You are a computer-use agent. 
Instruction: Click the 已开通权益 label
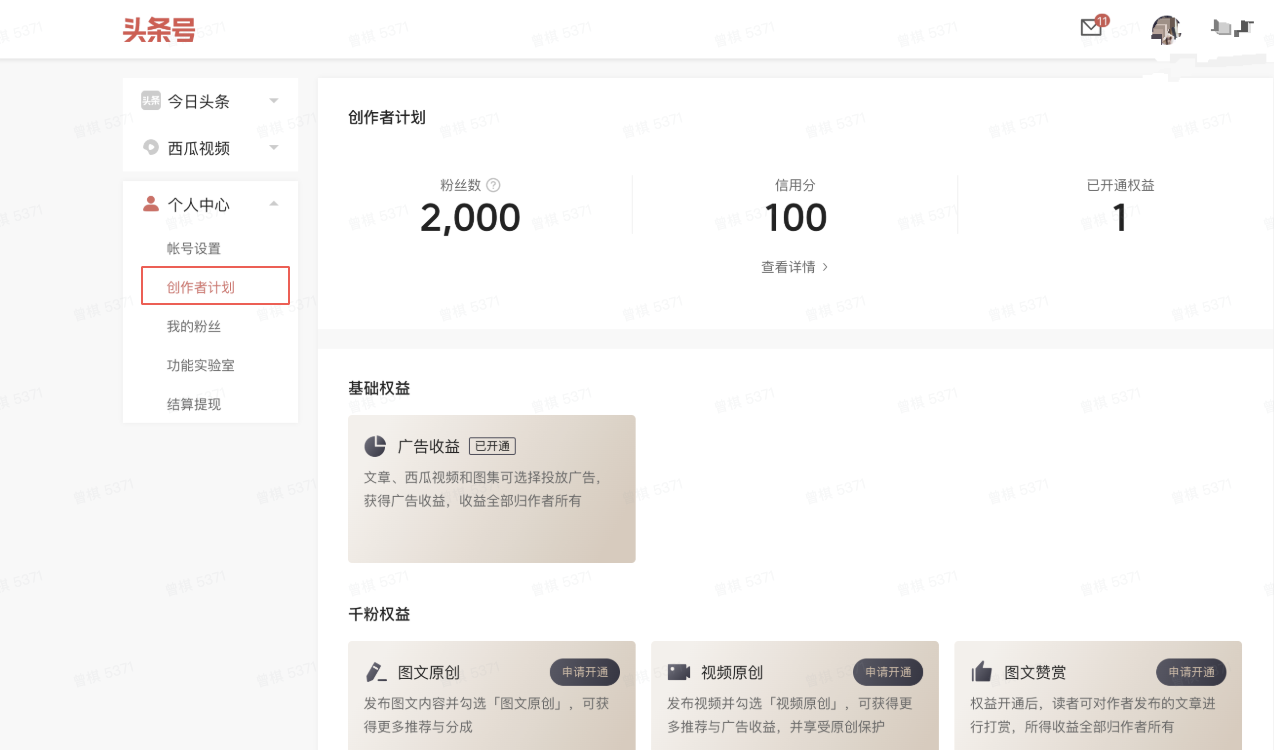[1120, 185]
